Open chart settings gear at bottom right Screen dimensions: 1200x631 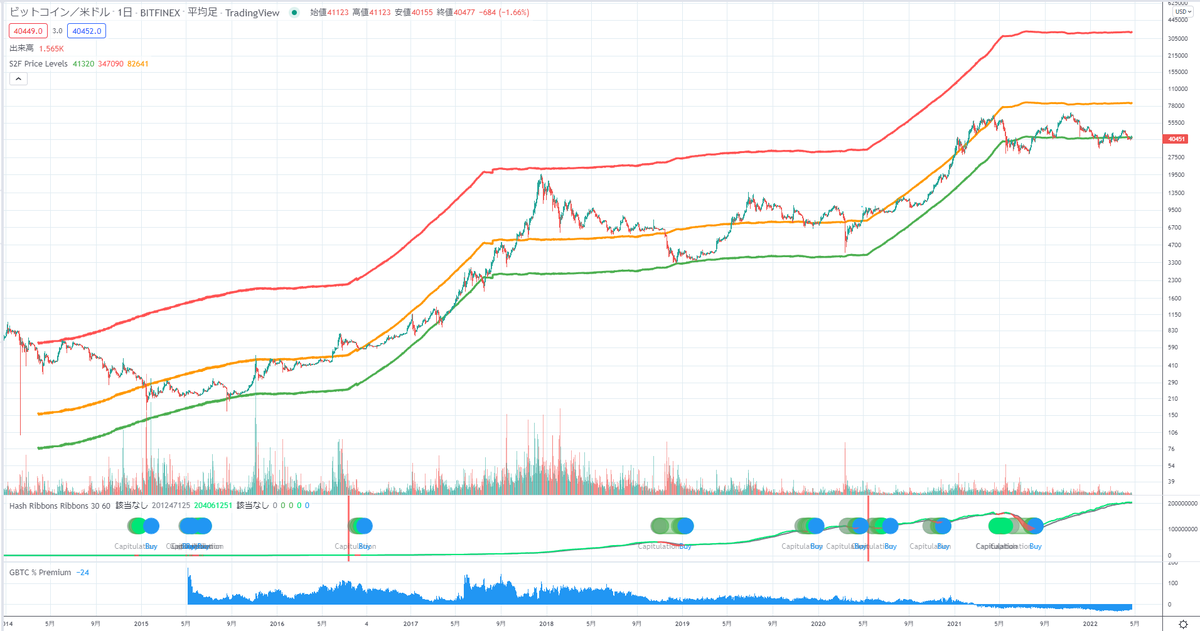click(x=1182, y=623)
